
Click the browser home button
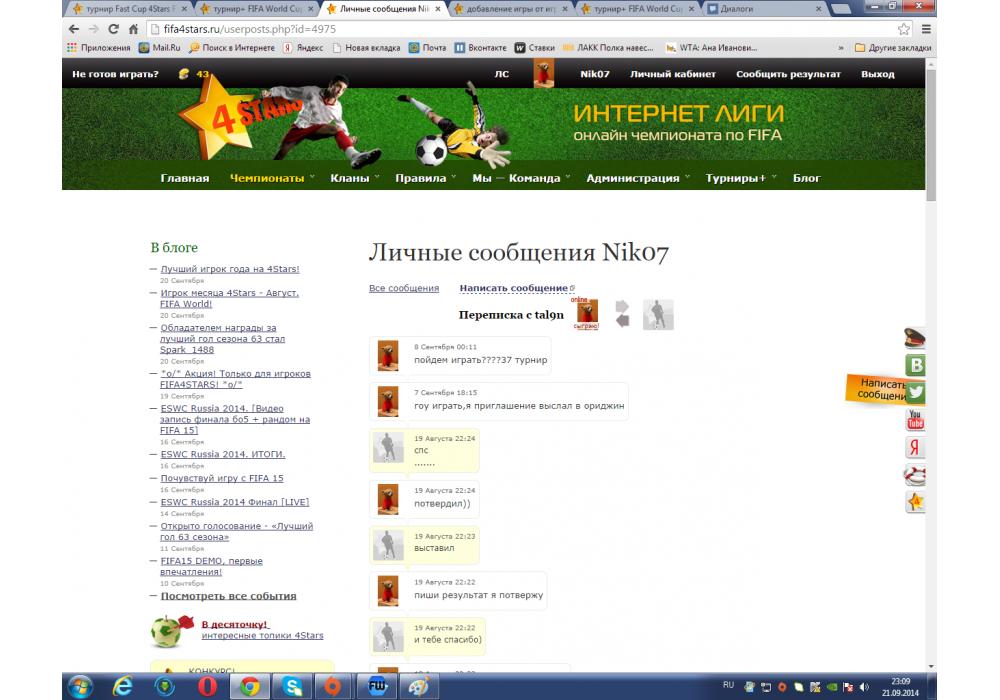(133, 29)
